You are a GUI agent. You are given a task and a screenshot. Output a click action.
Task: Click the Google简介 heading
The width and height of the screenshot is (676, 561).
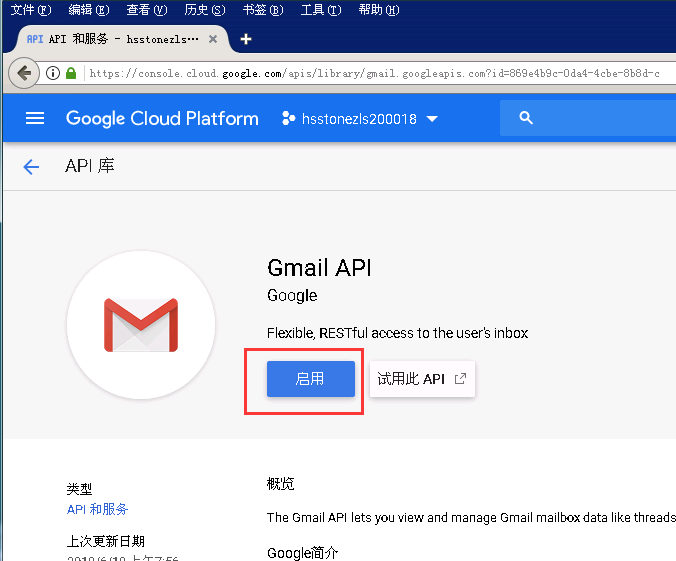(x=303, y=553)
